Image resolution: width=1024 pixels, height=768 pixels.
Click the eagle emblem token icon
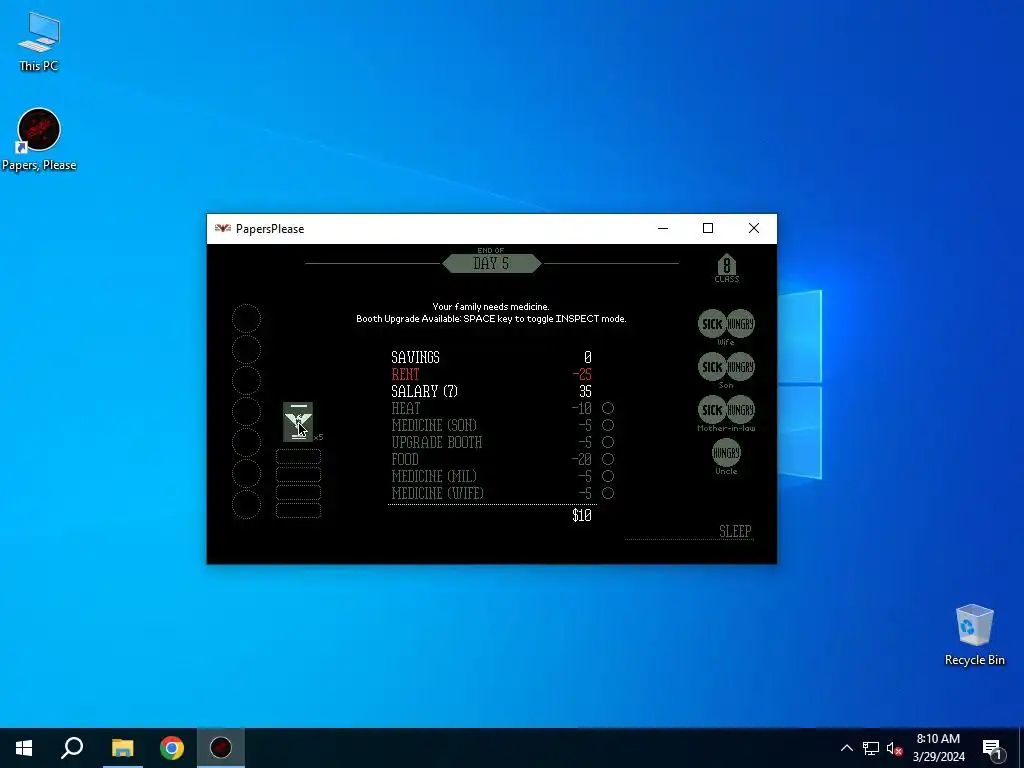click(298, 422)
